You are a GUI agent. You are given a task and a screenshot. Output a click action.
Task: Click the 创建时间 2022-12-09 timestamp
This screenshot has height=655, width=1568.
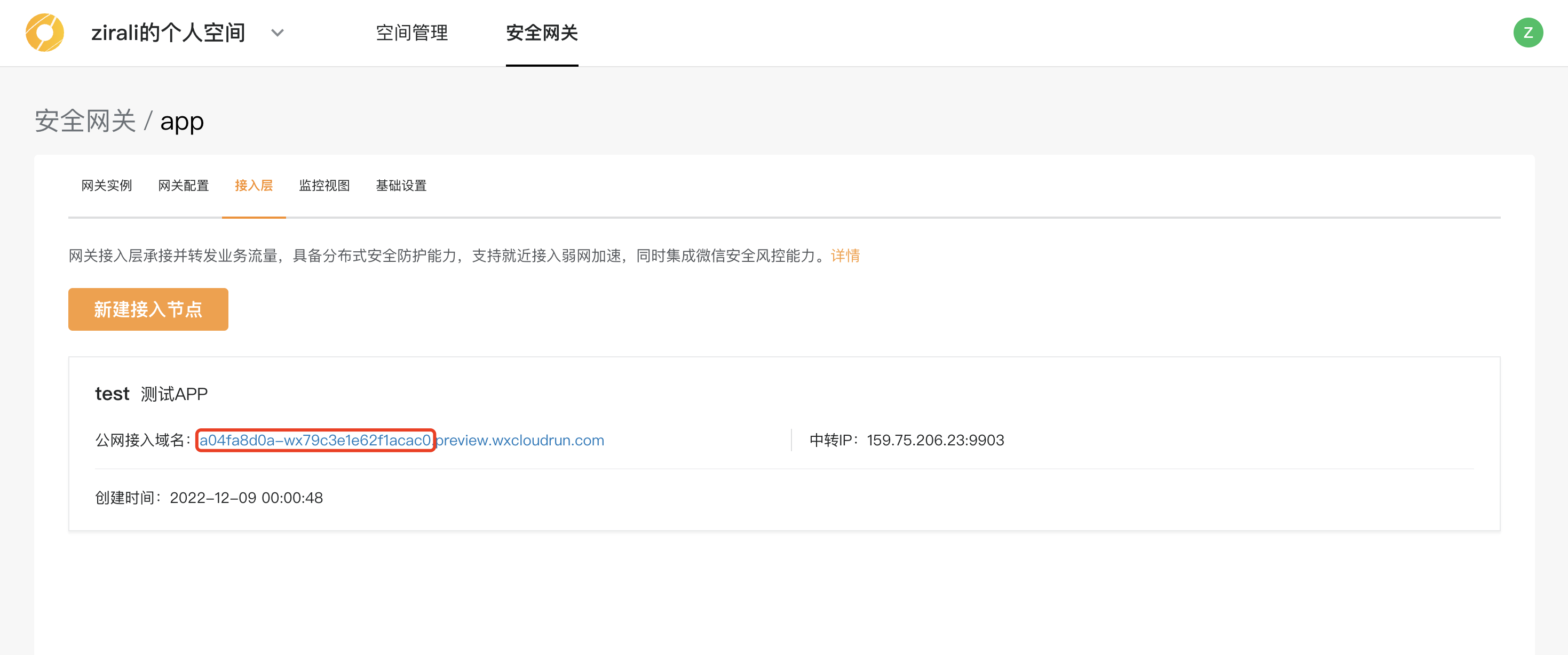pyautogui.click(x=246, y=498)
